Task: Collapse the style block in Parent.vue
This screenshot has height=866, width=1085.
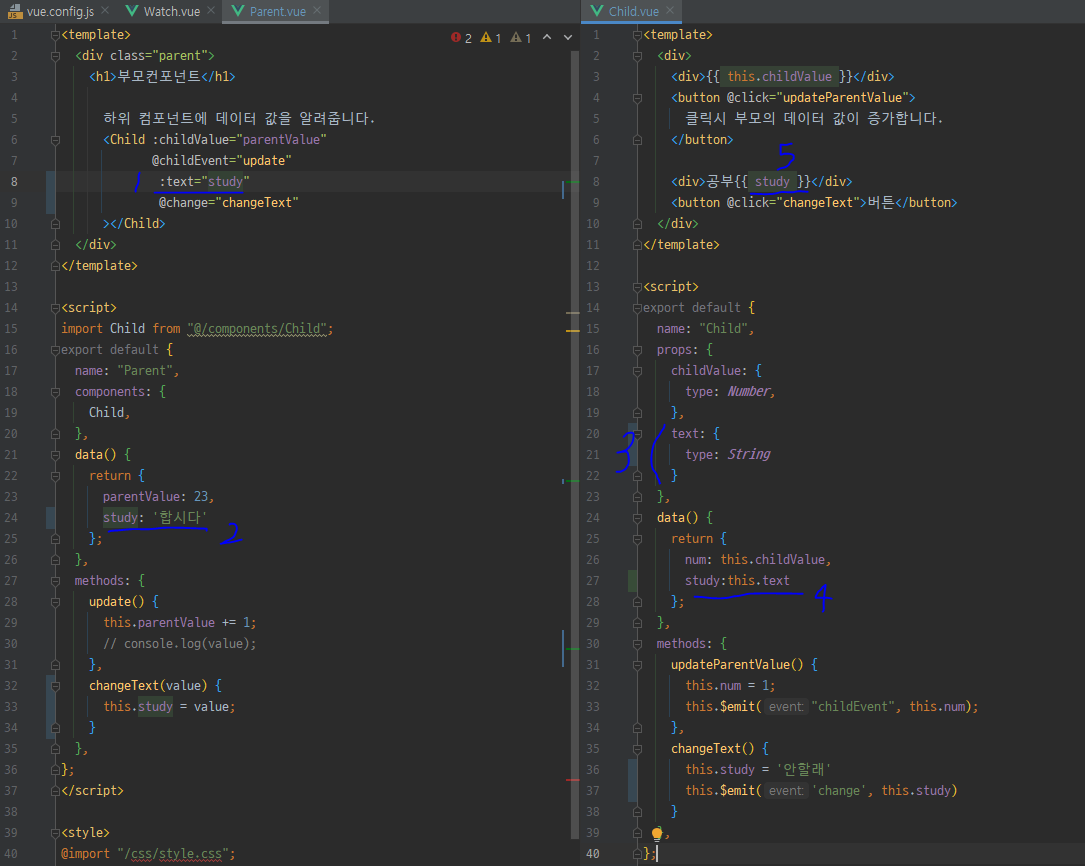Action: [x=55, y=833]
